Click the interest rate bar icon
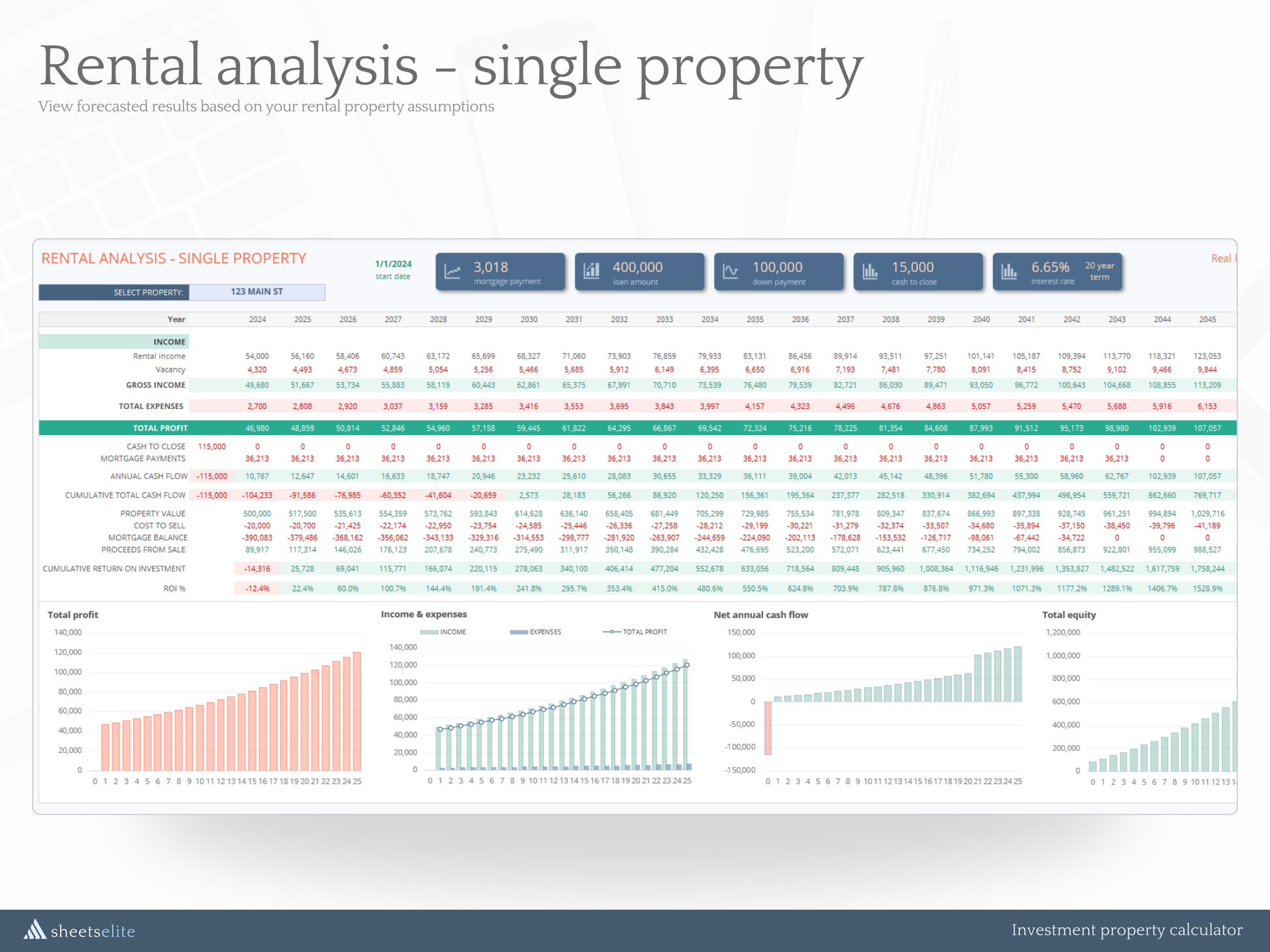The height and width of the screenshot is (952, 1270). pyautogui.click(x=1009, y=271)
